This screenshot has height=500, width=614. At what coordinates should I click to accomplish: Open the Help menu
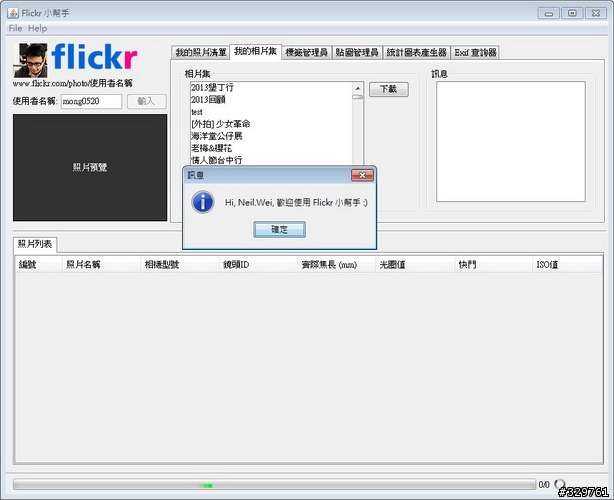click(x=38, y=28)
